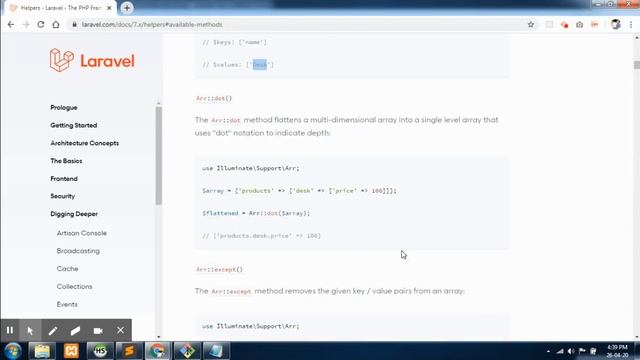
Task: Click the sidebar navigation scrollbar
Action: click(158, 155)
